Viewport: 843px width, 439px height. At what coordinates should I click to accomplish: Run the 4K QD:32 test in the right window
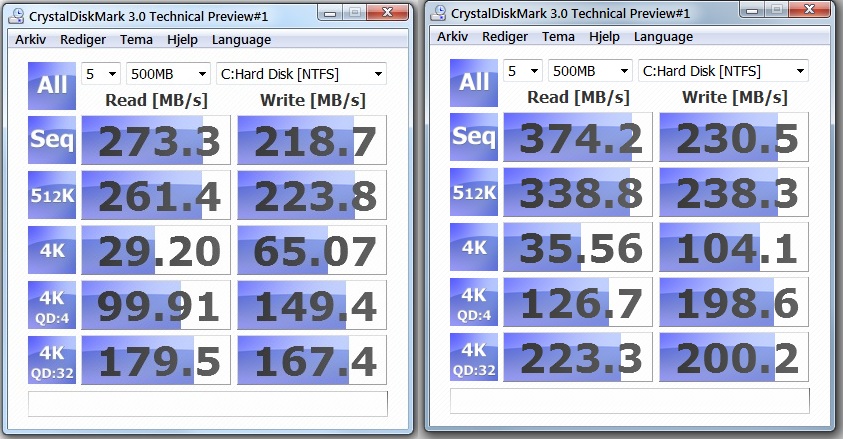click(x=474, y=357)
